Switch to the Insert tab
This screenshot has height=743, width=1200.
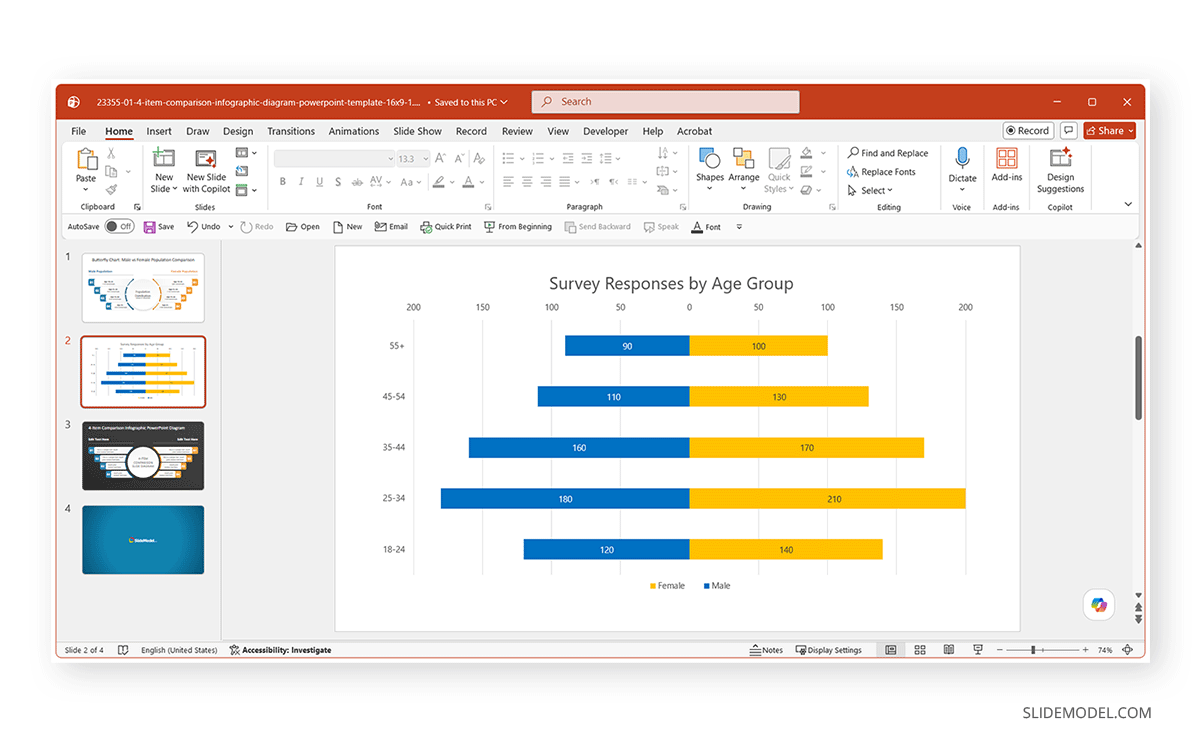(x=159, y=131)
